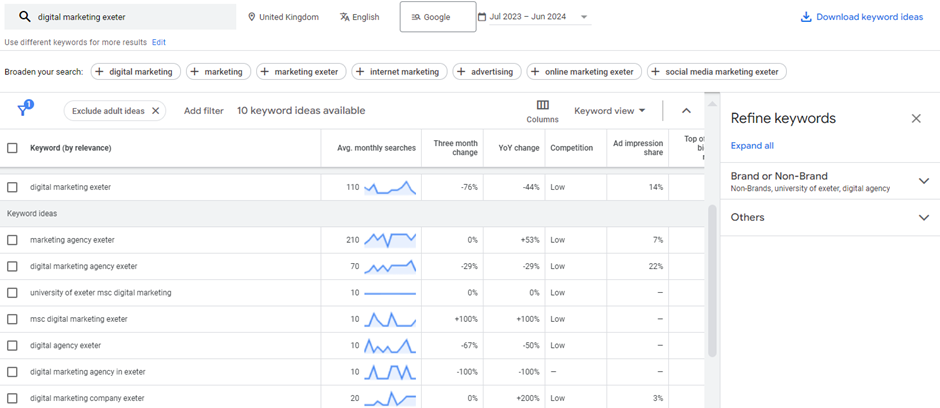Tick the checkbox for marketing agency exeter
This screenshot has height=408, width=940.
[12, 240]
